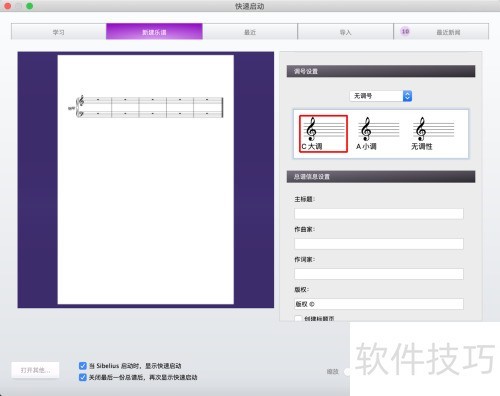Click the 总谱信息设置 section header
The width and height of the screenshot is (500, 396).
[381, 176]
